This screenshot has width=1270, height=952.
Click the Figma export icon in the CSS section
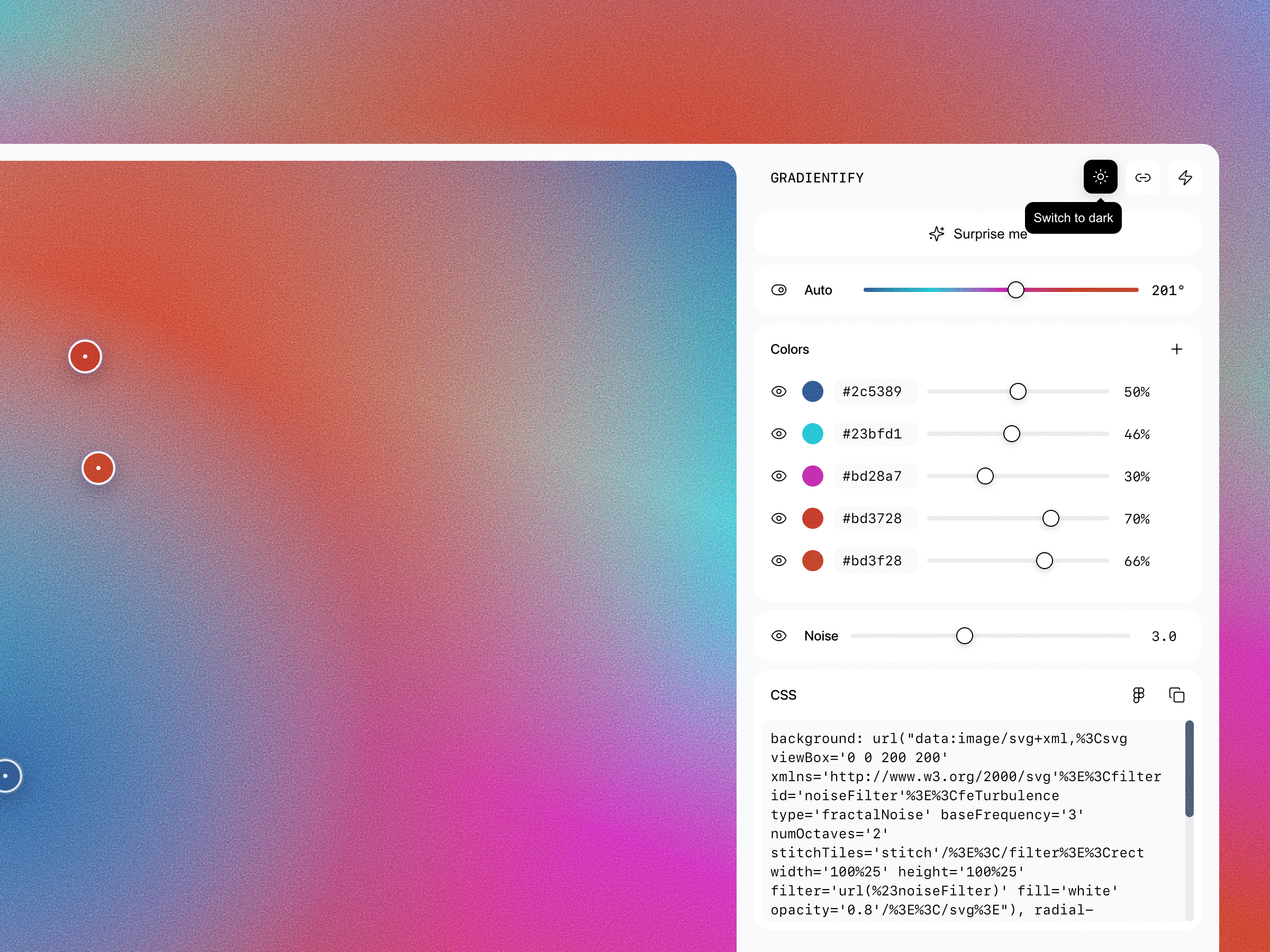coord(1138,695)
